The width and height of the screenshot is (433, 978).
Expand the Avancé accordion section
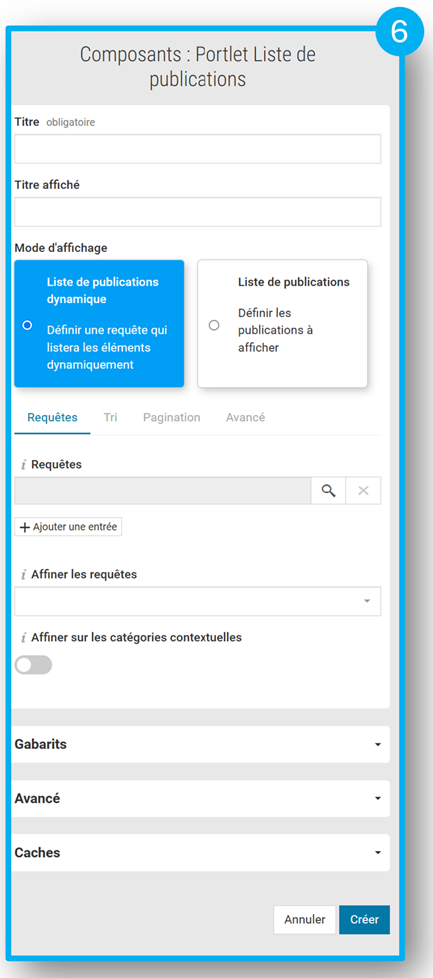[x=200, y=798]
